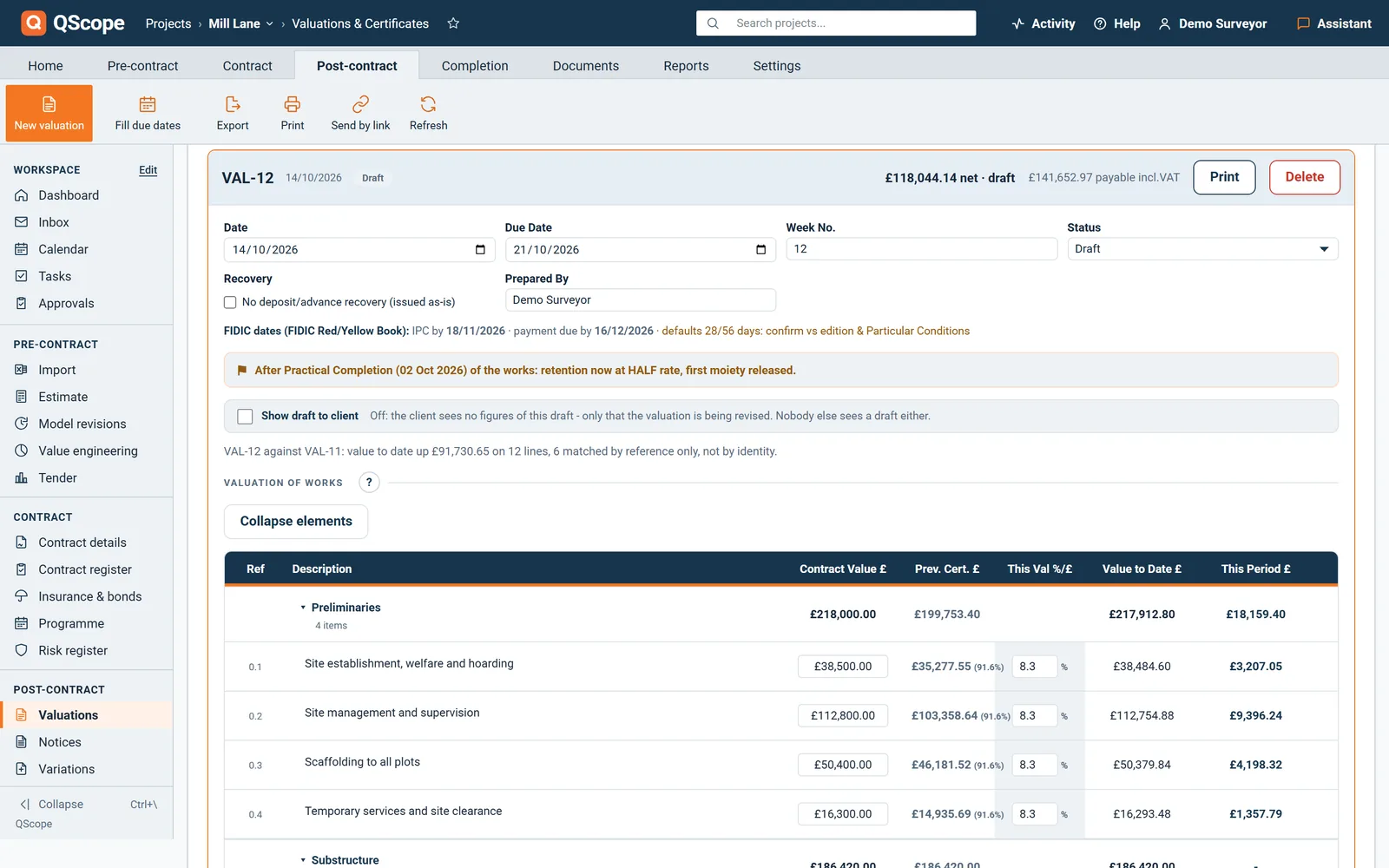Edit This Val % for Scaffolding row

coord(1035,765)
